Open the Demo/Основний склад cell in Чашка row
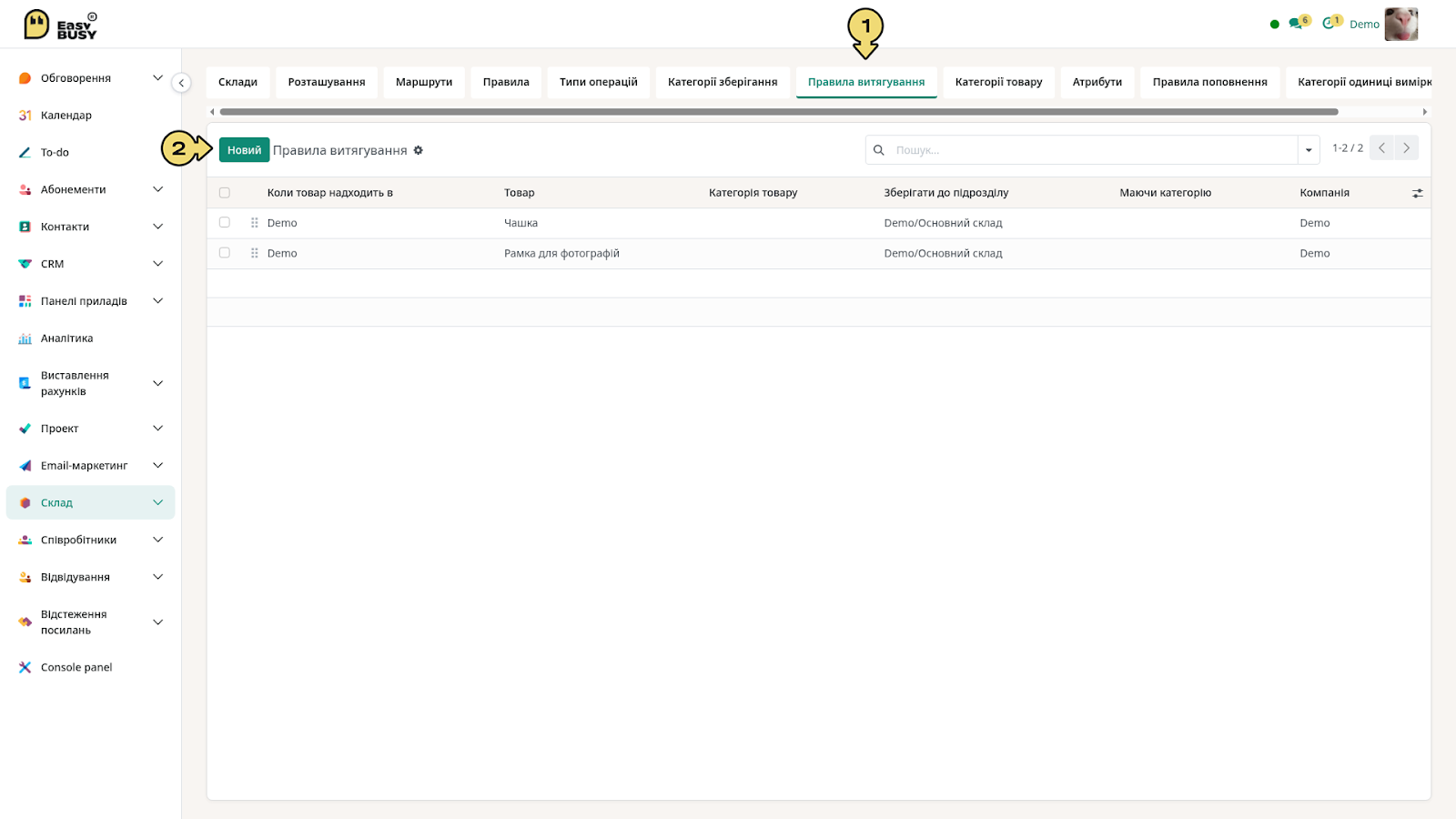The width and height of the screenshot is (1456, 819). (x=943, y=223)
